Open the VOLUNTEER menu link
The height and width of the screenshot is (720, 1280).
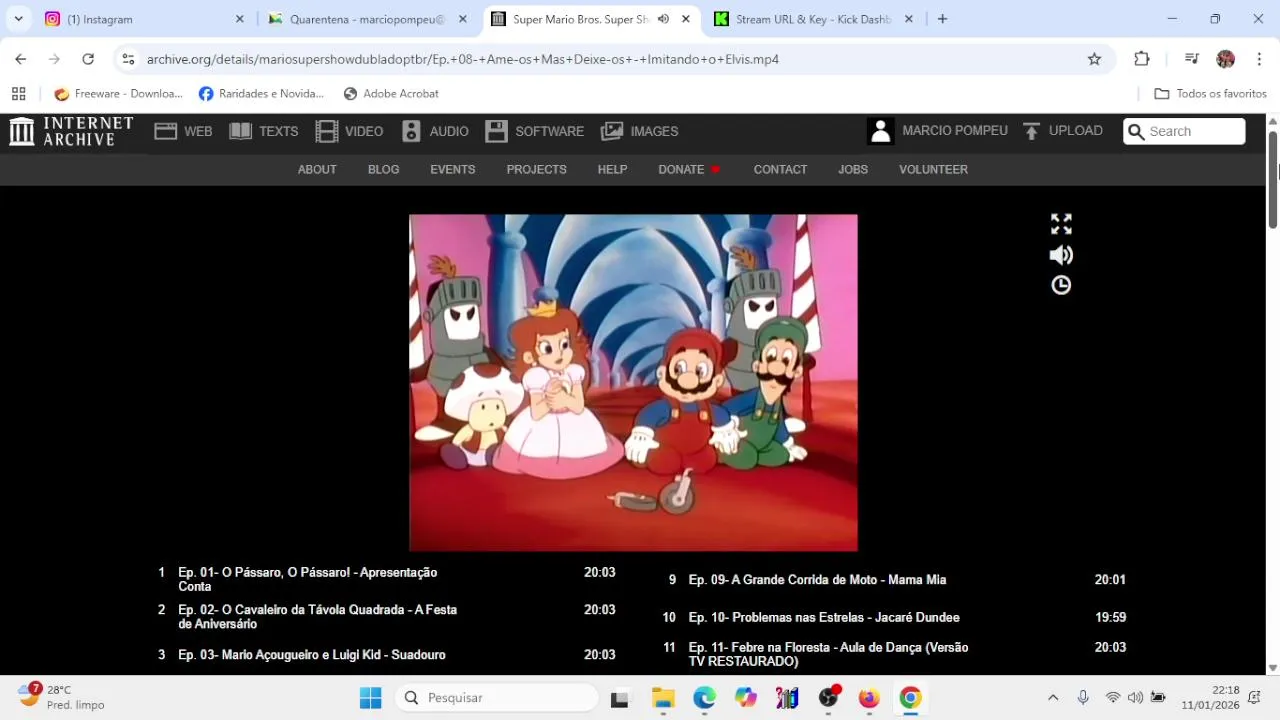933,170
